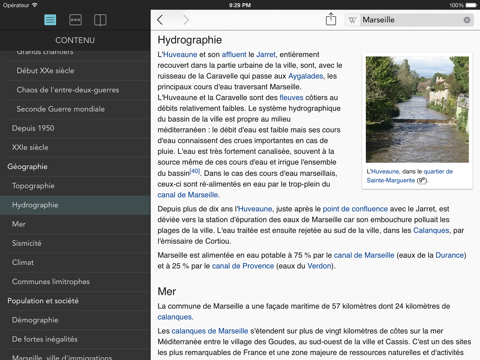Tap the share icon
This screenshot has width=480, height=360.
click(331, 19)
